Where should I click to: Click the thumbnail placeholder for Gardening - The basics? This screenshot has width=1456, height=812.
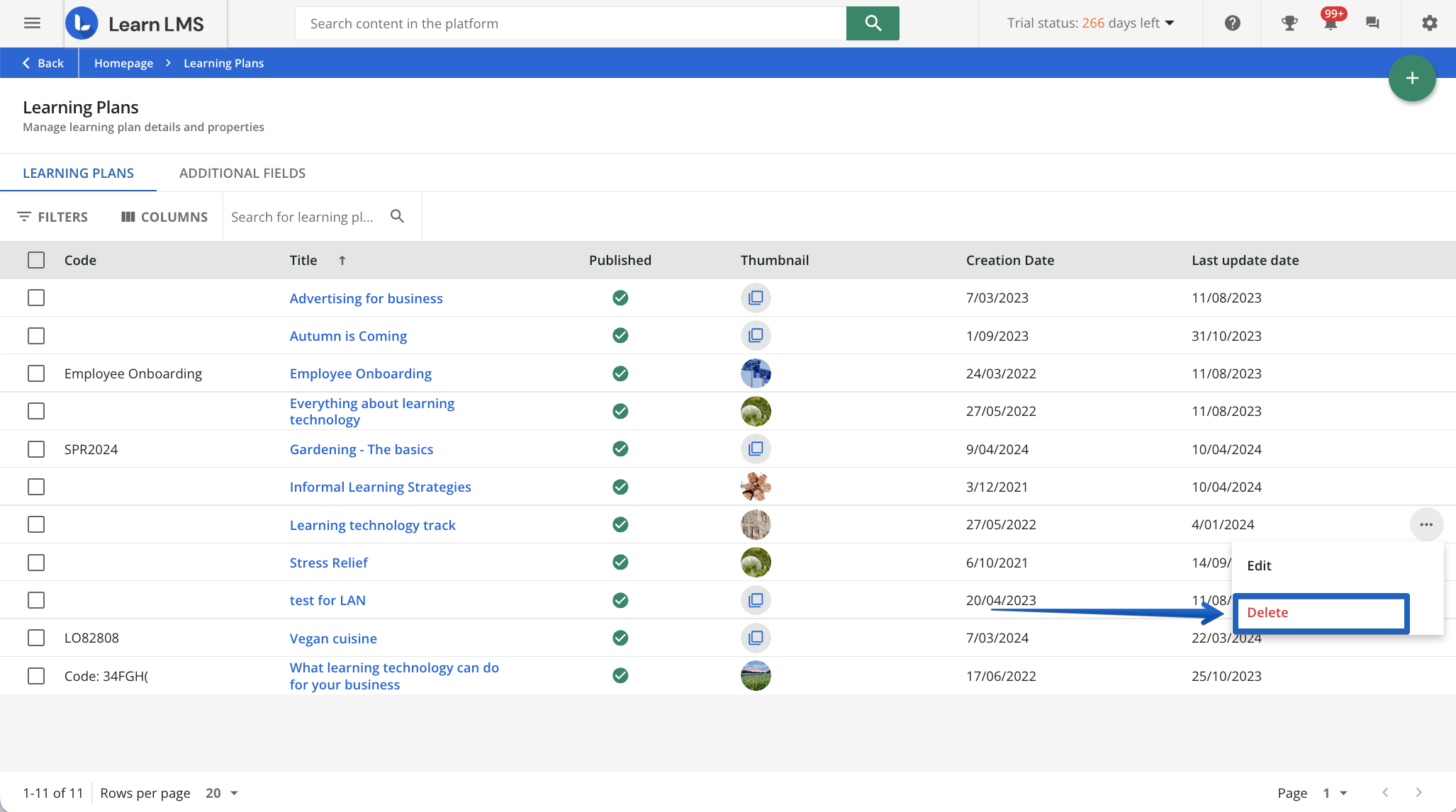(x=756, y=449)
